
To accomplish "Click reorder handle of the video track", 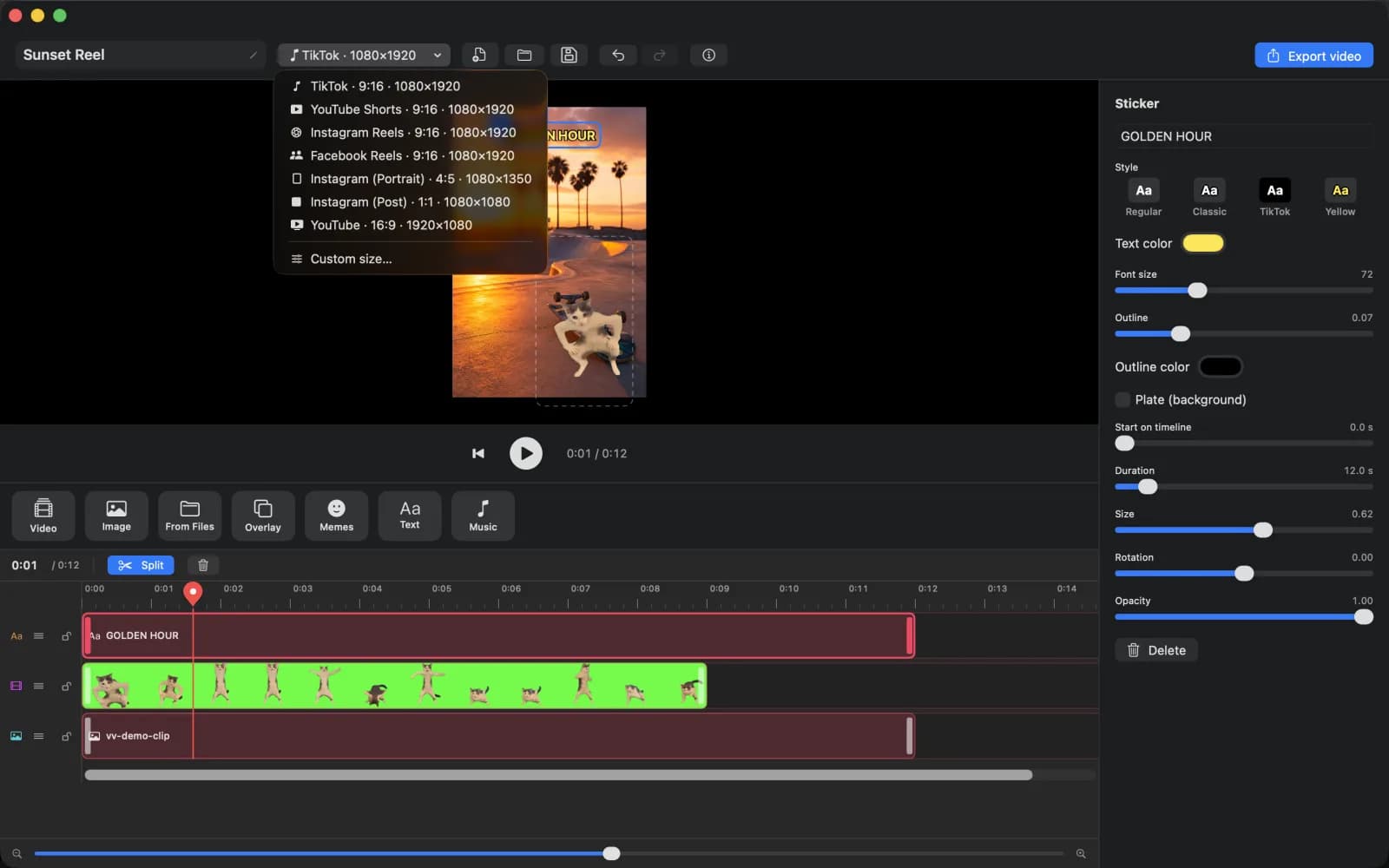I will pos(39,686).
